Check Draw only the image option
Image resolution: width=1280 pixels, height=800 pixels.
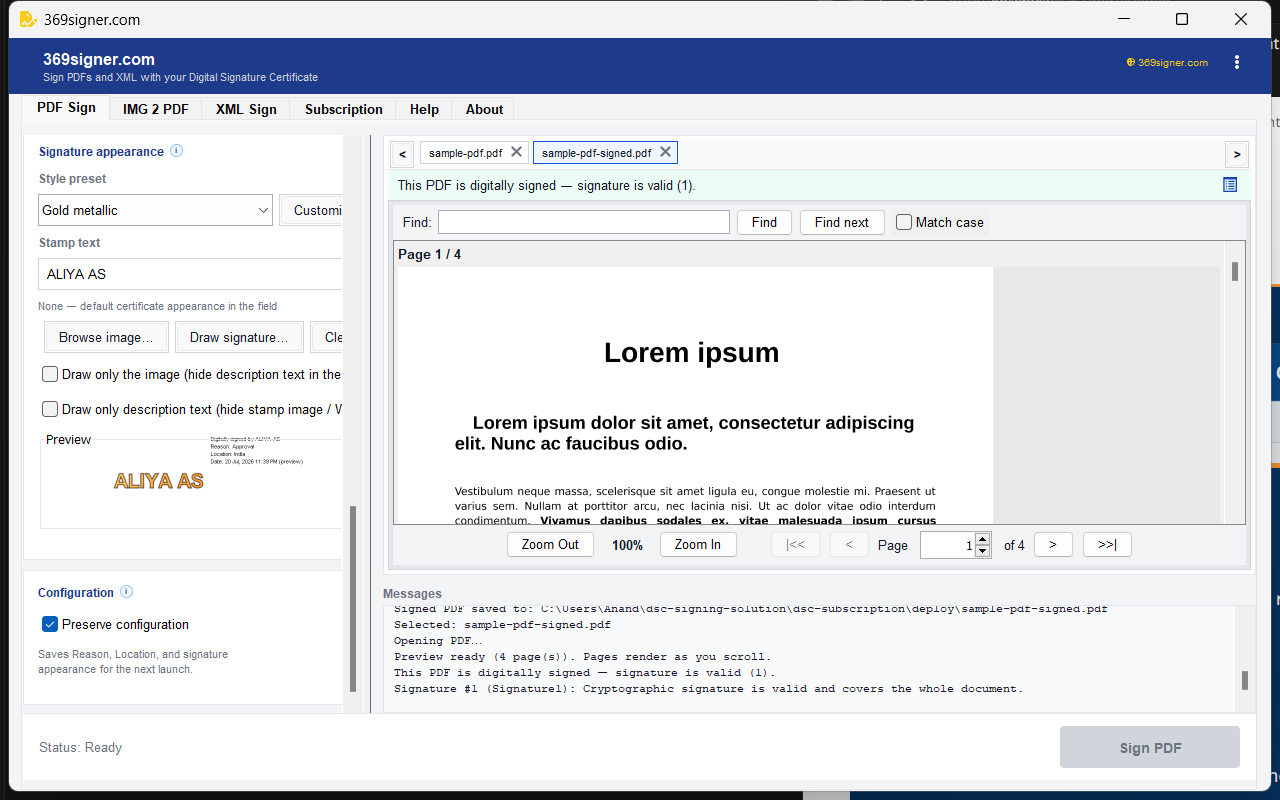50,374
